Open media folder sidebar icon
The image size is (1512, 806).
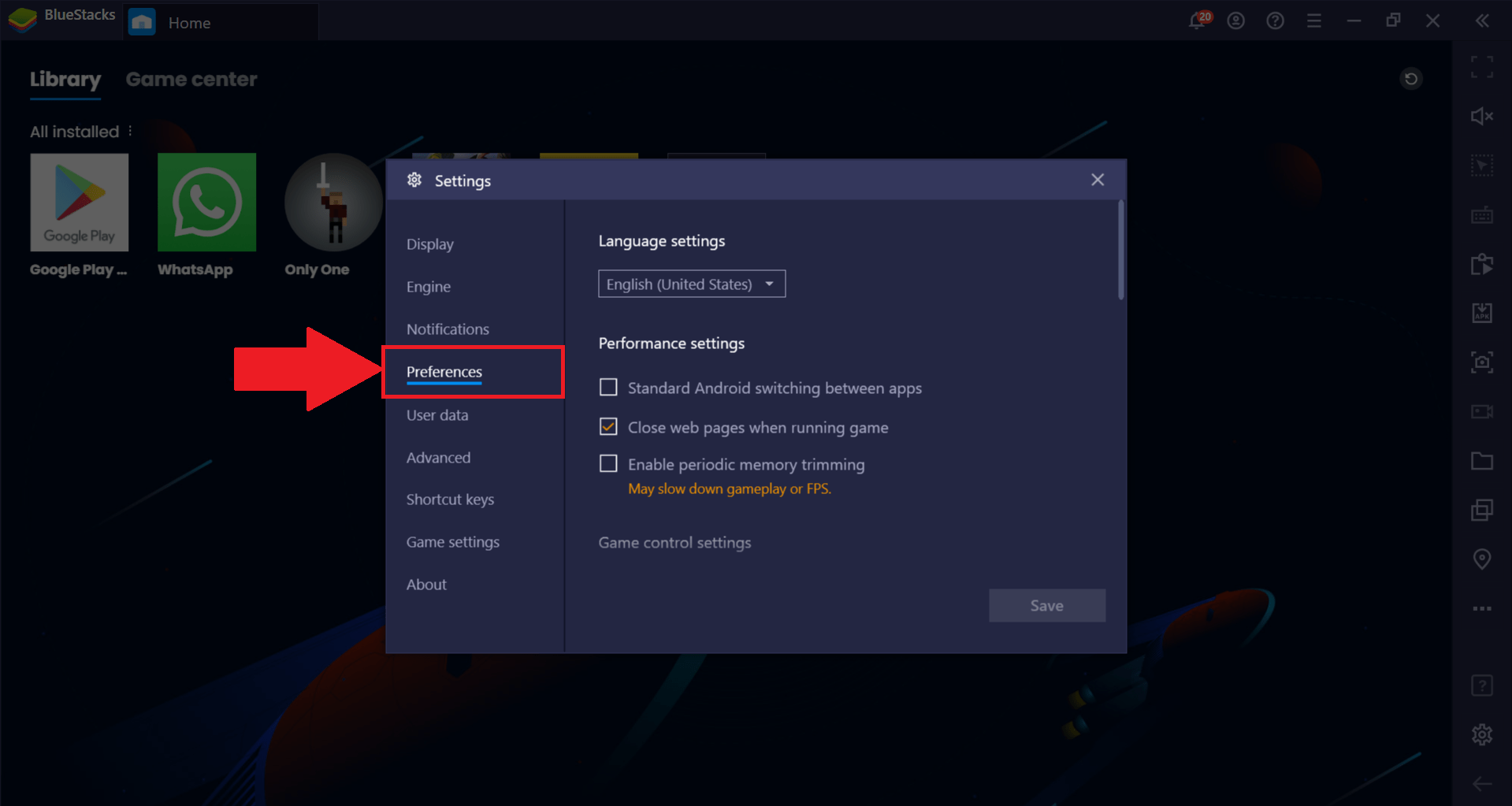[x=1482, y=461]
